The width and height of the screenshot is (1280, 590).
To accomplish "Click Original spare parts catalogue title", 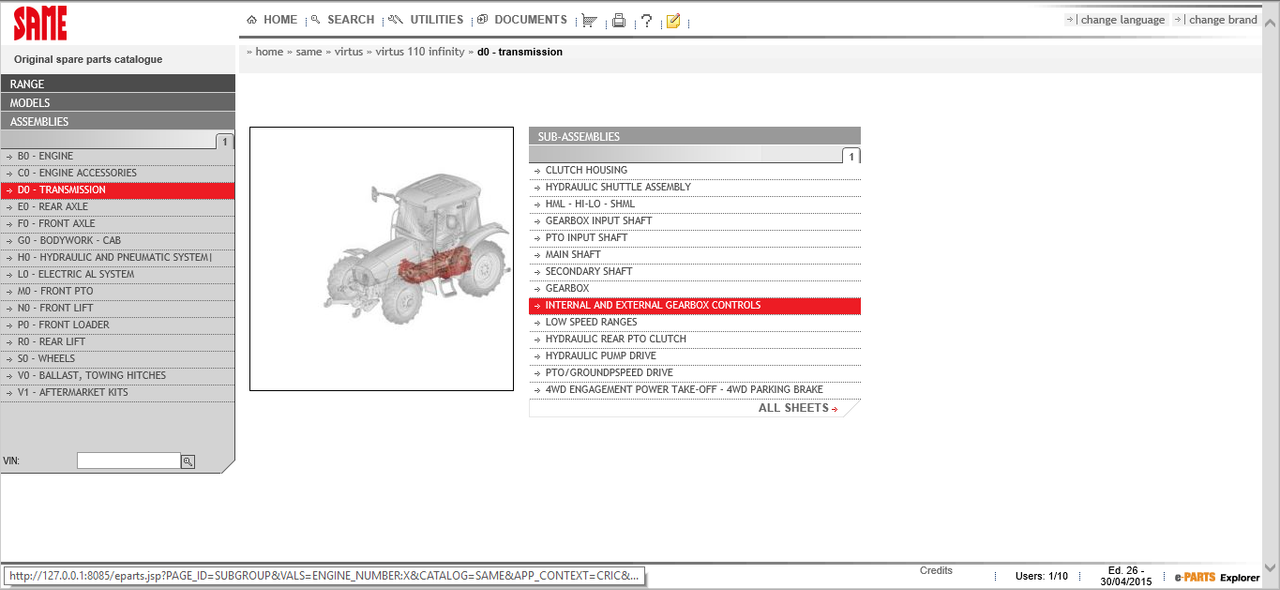I will tap(88, 60).
